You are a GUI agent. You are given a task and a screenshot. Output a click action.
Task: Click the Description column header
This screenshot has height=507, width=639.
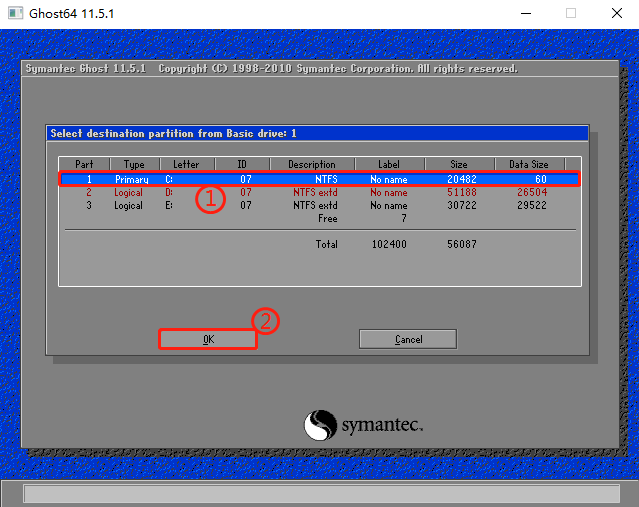coord(312,164)
